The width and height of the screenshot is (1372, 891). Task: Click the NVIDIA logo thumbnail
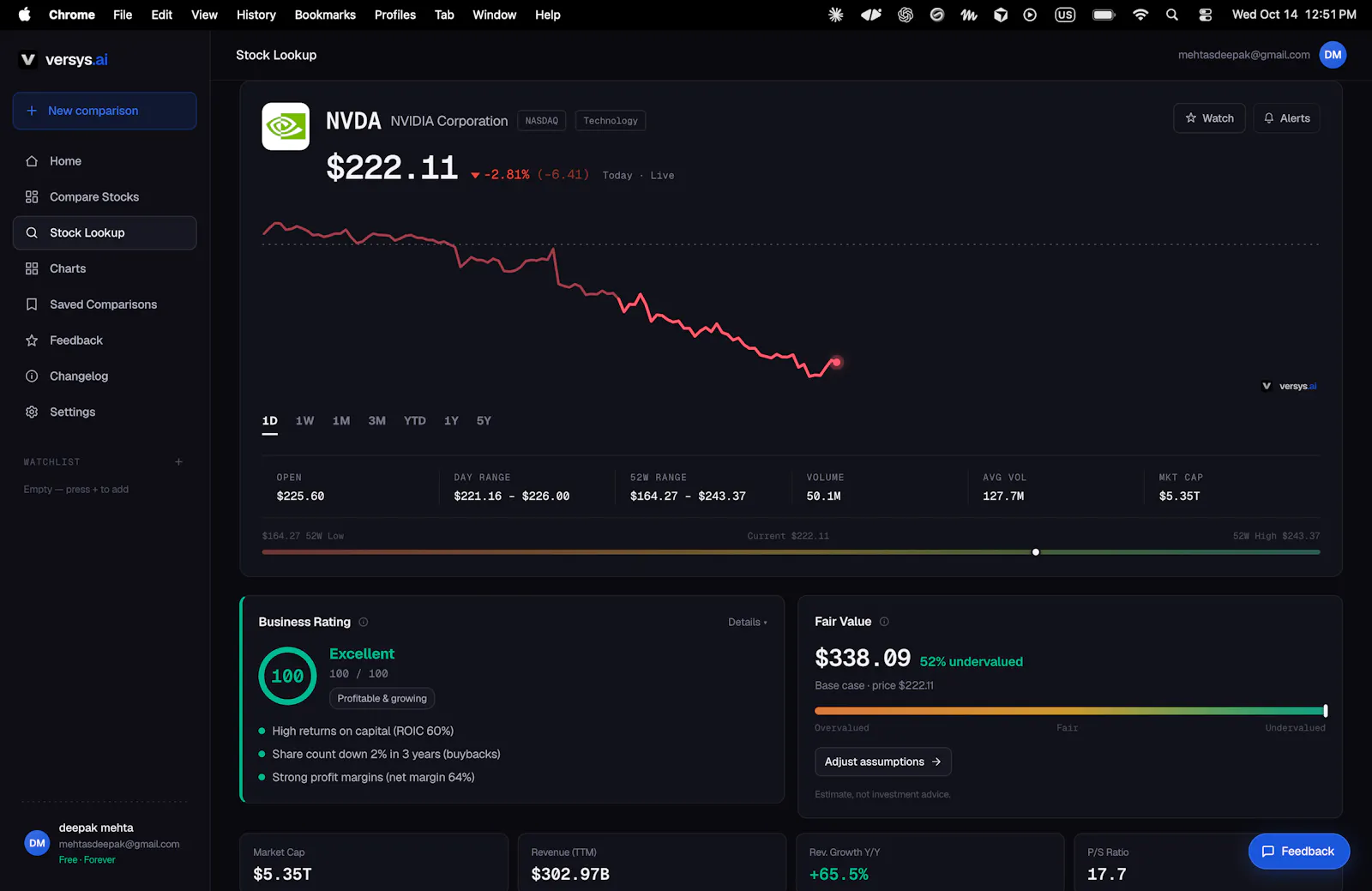pos(286,126)
